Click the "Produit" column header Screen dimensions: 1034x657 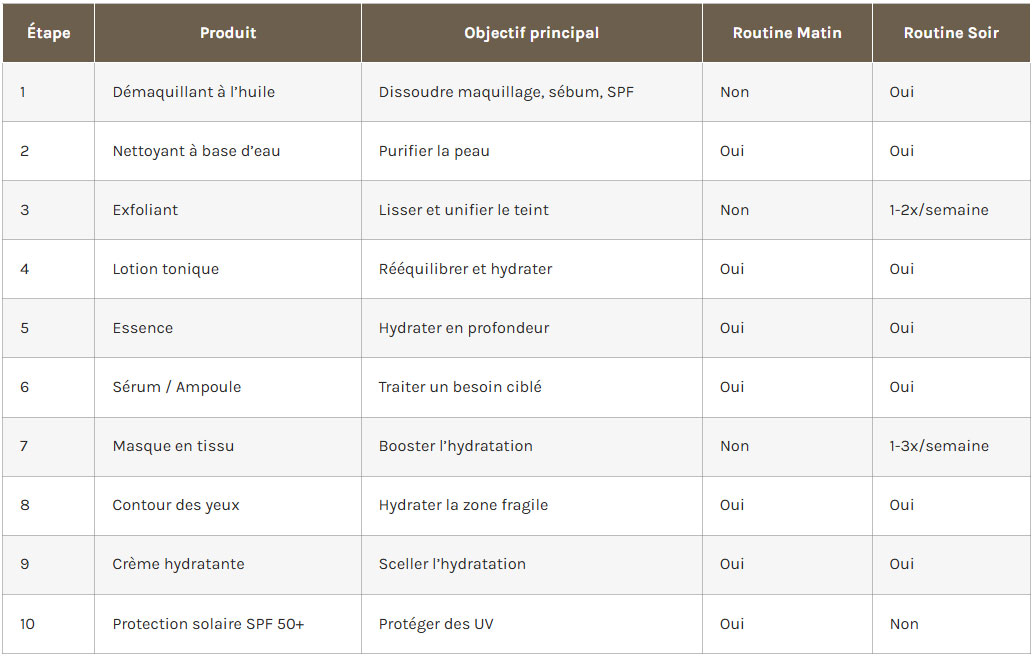pyautogui.click(x=228, y=33)
